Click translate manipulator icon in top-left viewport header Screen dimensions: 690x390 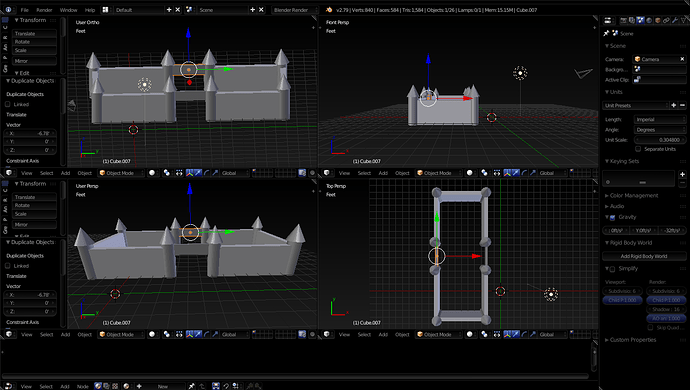(x=198, y=173)
